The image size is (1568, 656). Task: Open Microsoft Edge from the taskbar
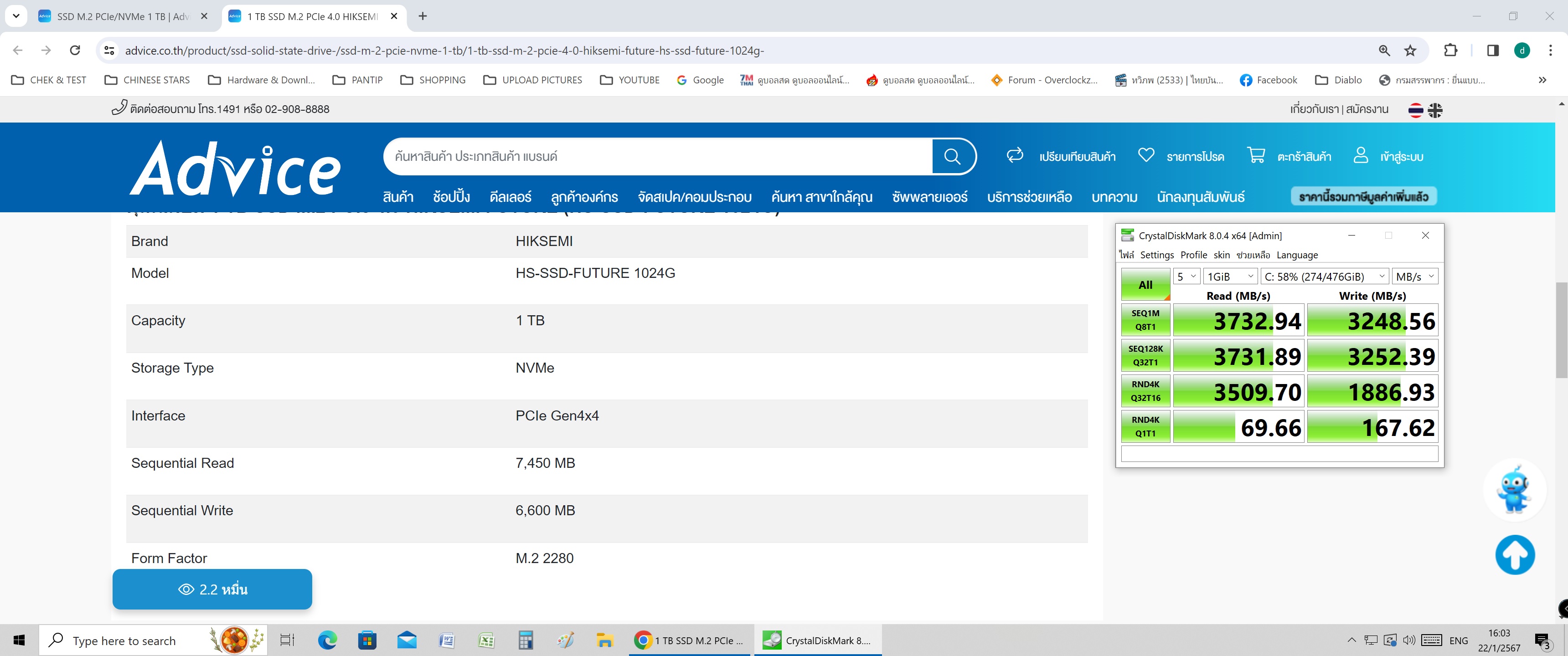[x=327, y=640]
